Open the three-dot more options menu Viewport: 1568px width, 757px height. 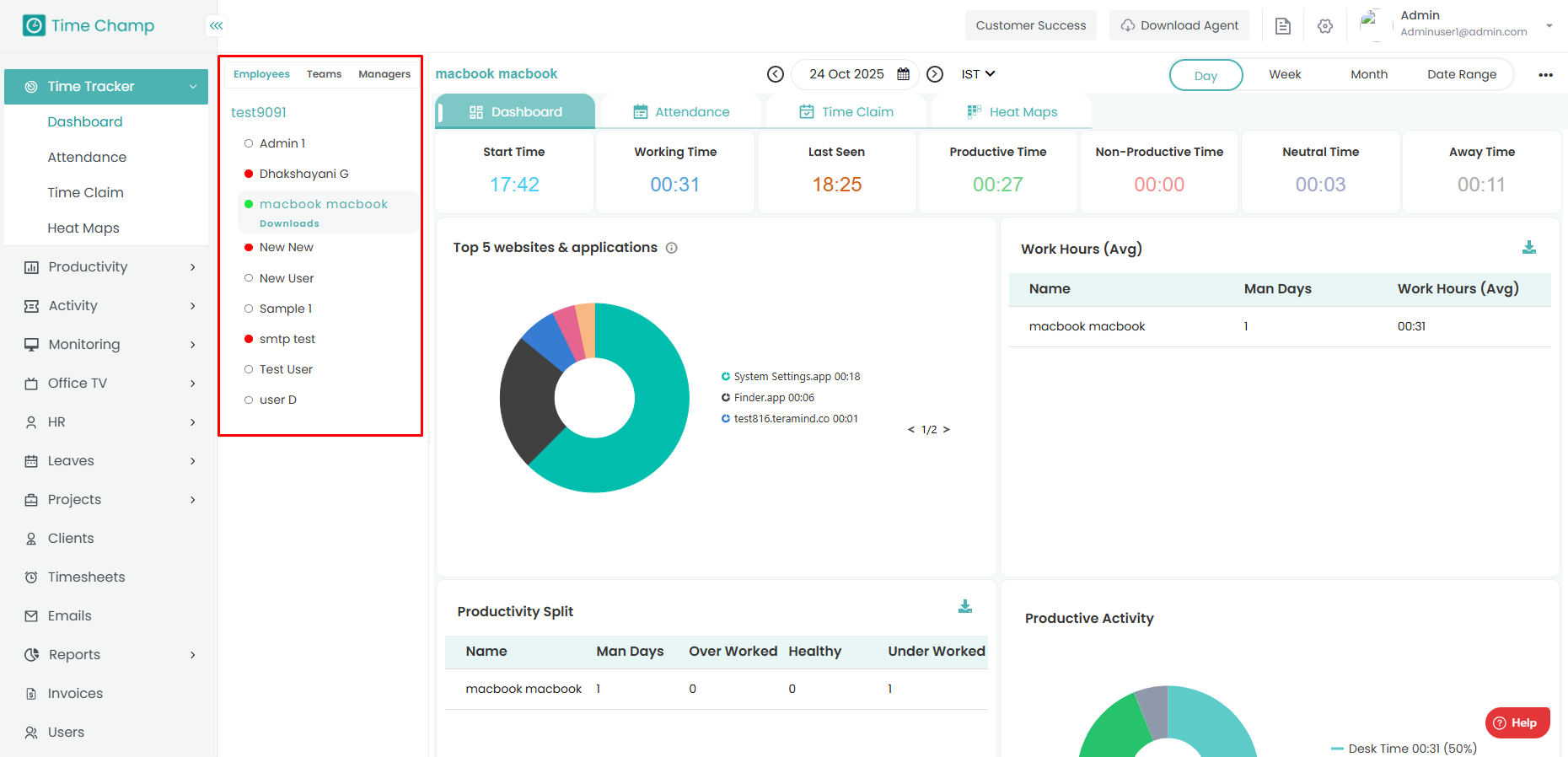[1545, 75]
